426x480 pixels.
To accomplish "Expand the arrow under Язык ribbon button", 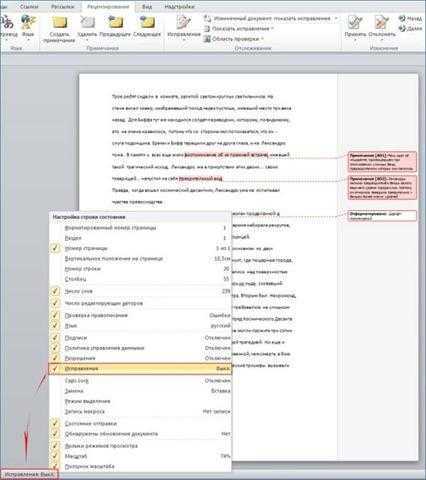I will [28, 40].
